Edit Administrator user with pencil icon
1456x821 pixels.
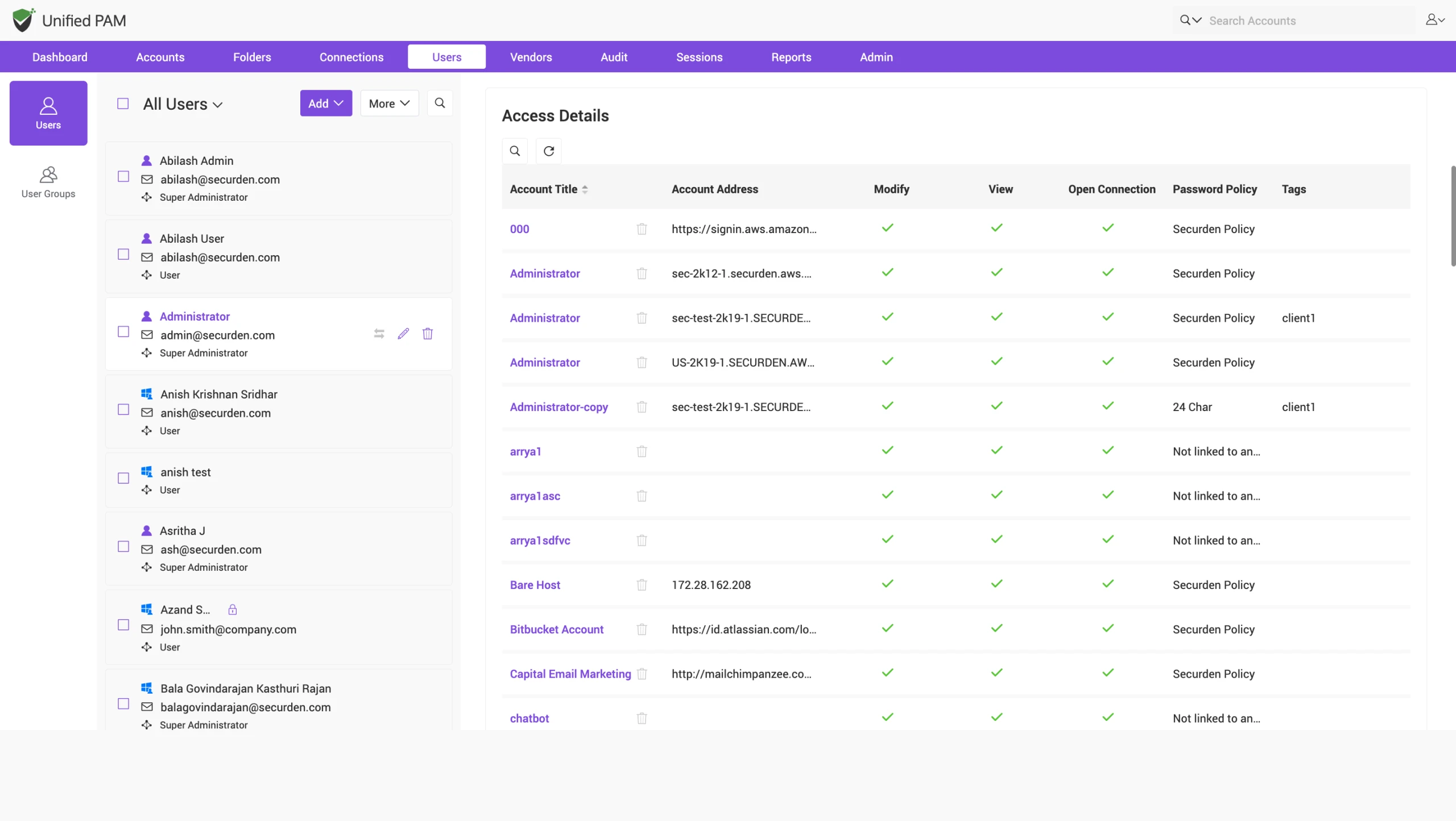[403, 334]
